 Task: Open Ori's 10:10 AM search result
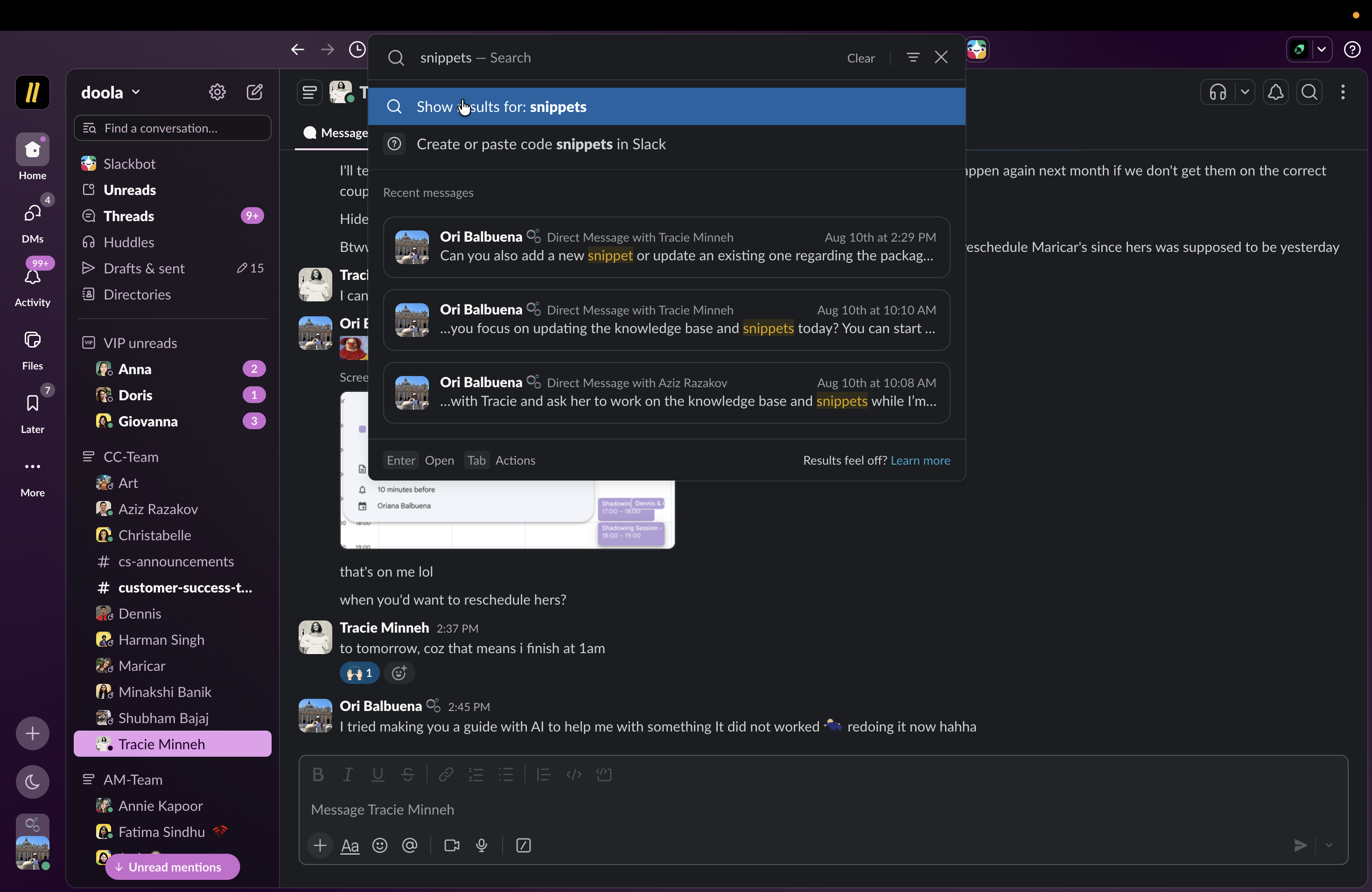[666, 320]
